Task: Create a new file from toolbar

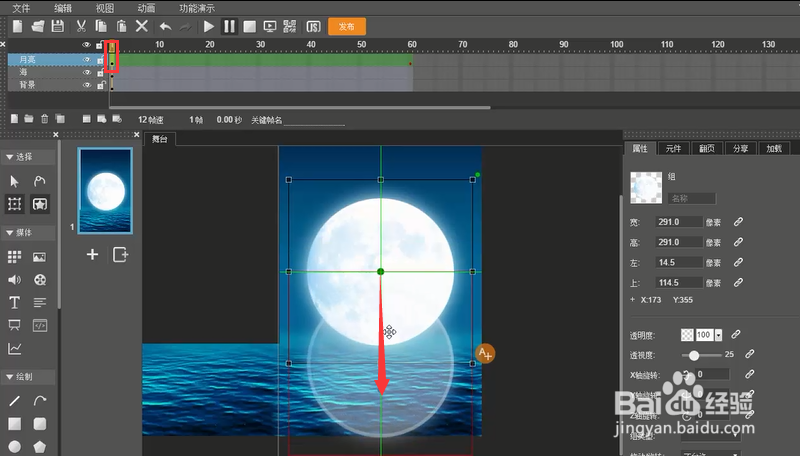Action: pos(17,27)
